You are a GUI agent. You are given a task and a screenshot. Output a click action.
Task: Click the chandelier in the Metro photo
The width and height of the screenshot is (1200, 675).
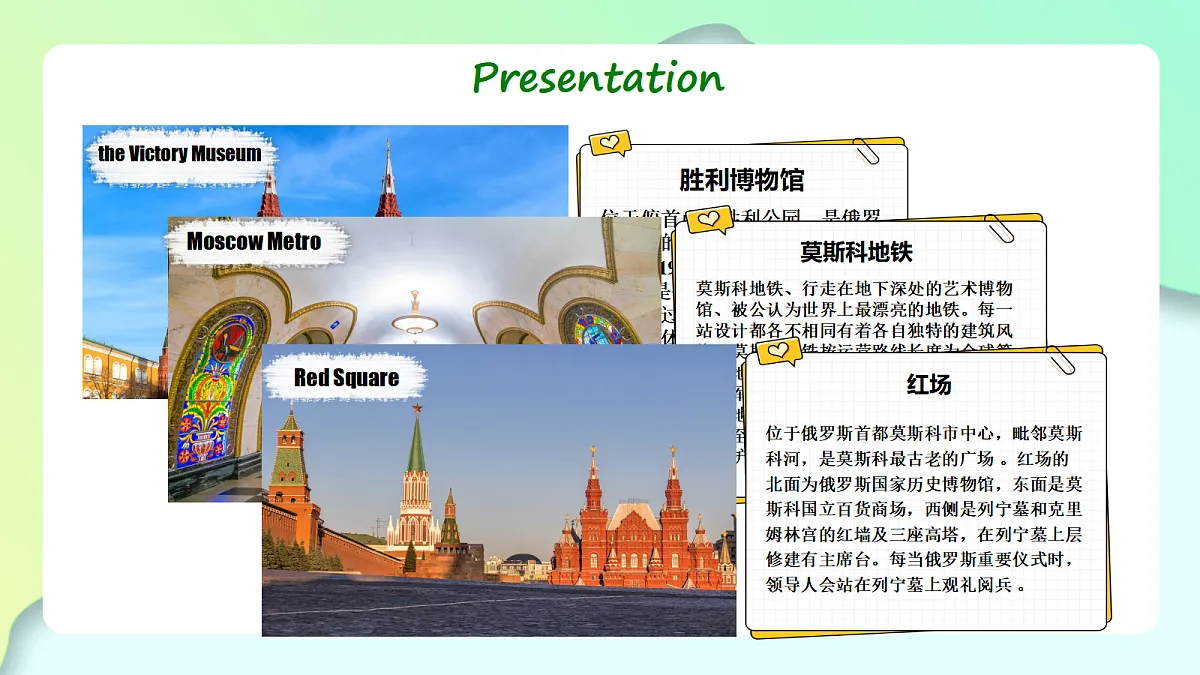(x=414, y=314)
